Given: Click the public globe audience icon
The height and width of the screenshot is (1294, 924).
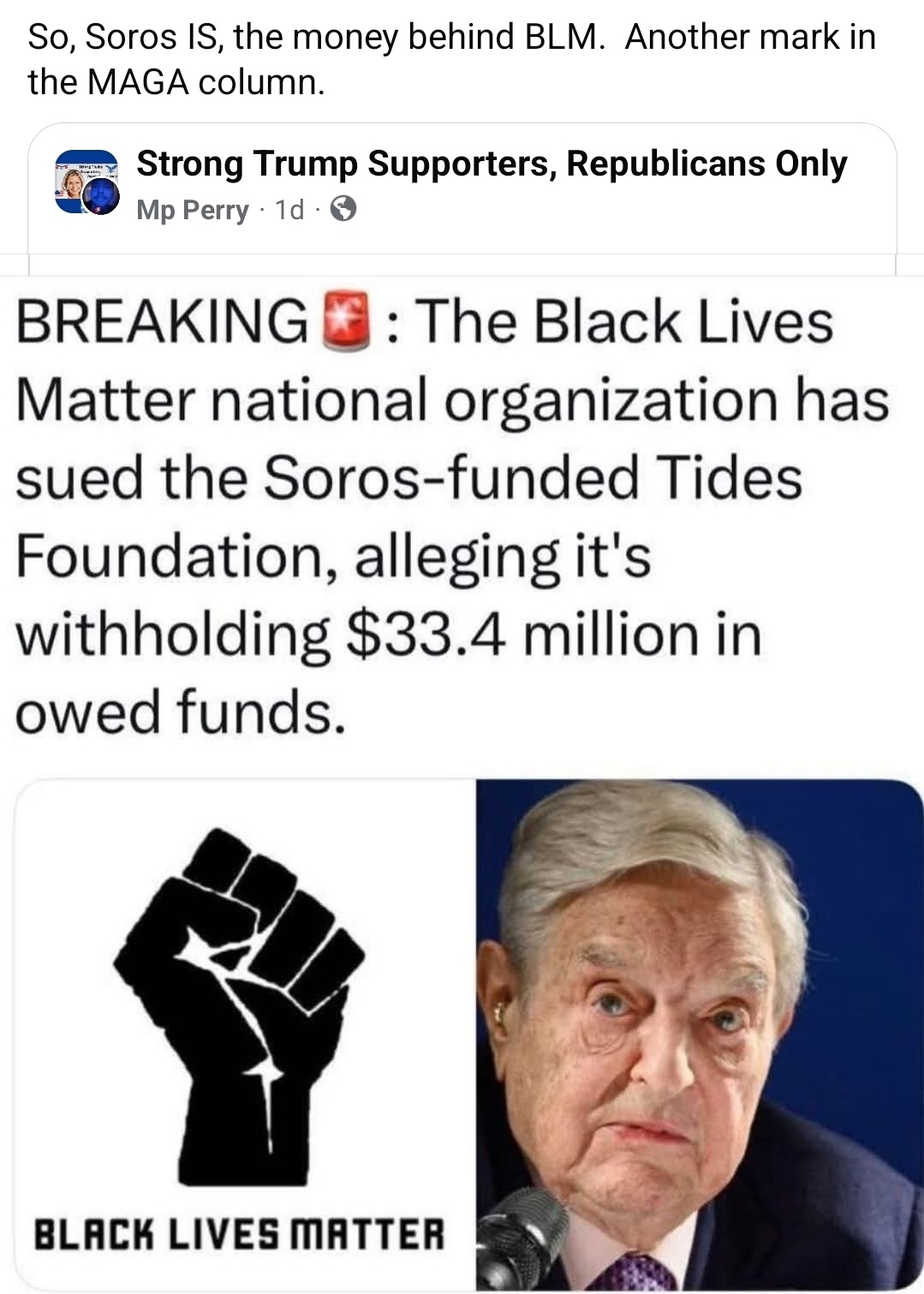Looking at the screenshot, I should (343, 209).
